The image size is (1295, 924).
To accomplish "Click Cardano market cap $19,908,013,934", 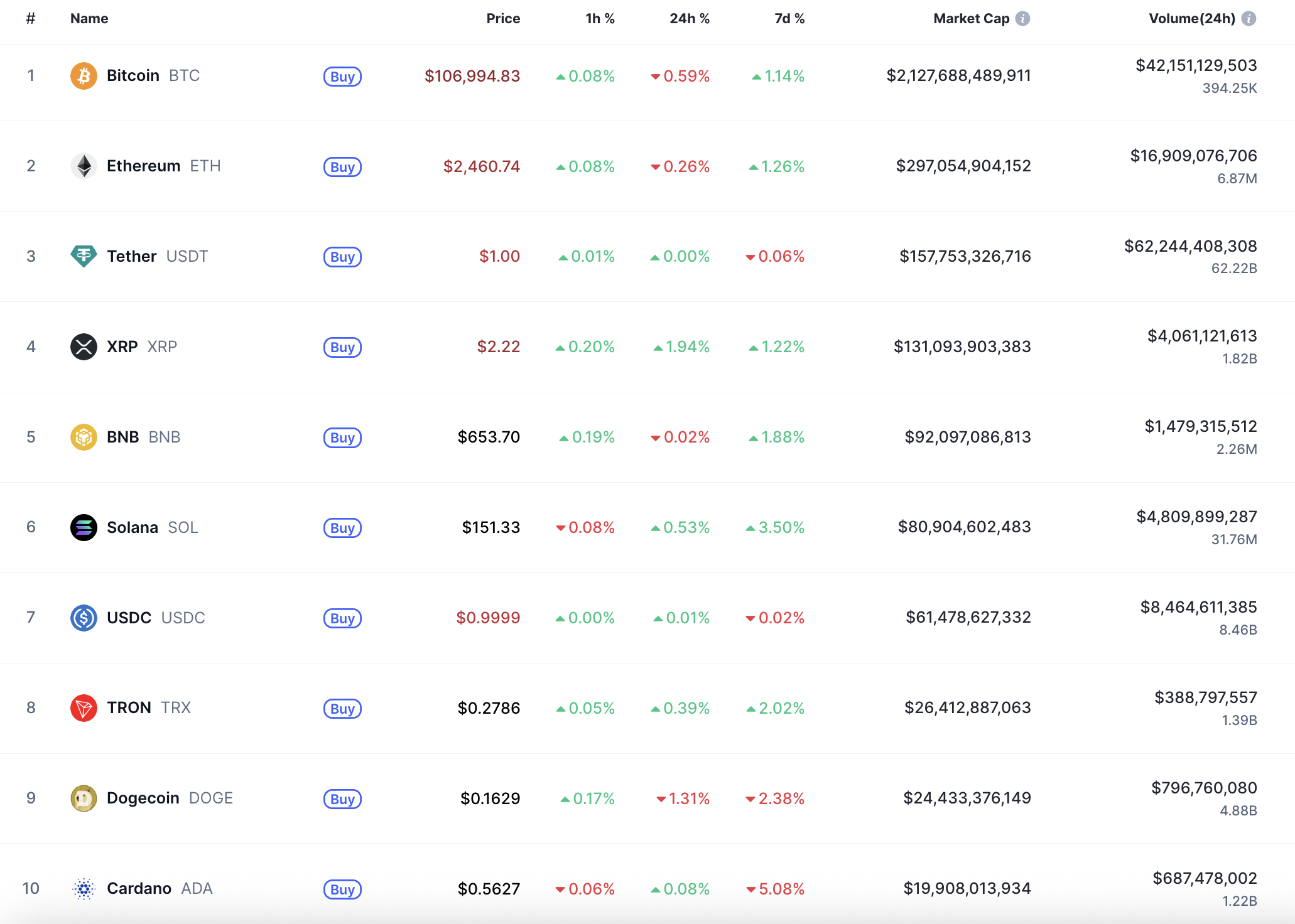I will pos(967,889).
